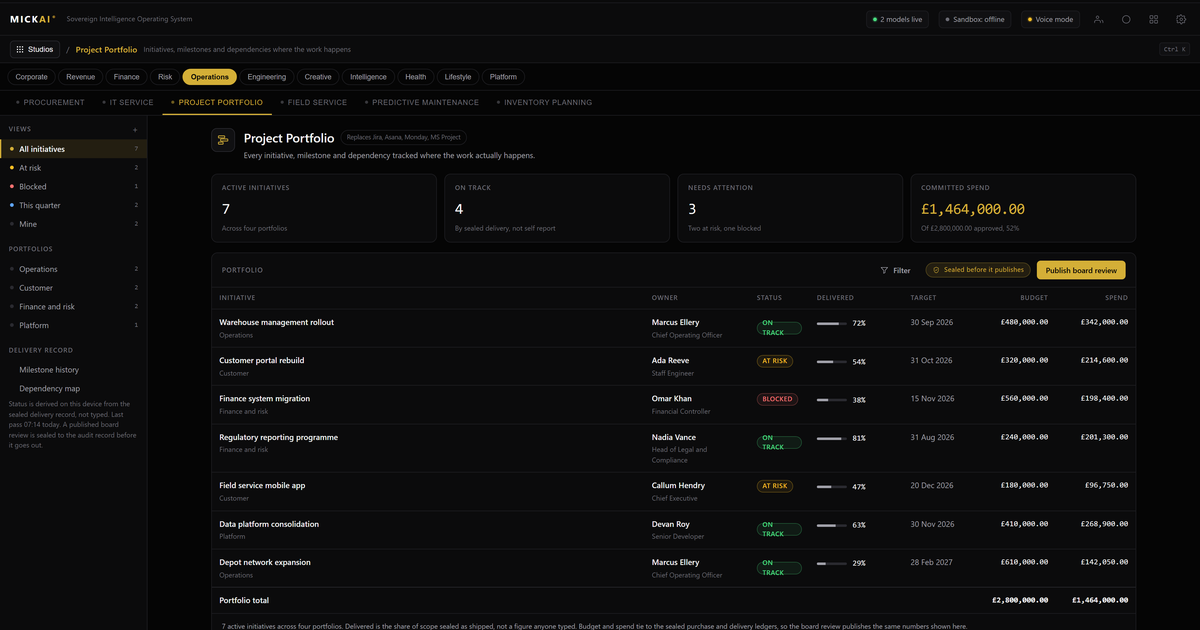Open the Customer portfolio in sidebar
Viewport: 1200px width, 630px height.
(x=73, y=288)
